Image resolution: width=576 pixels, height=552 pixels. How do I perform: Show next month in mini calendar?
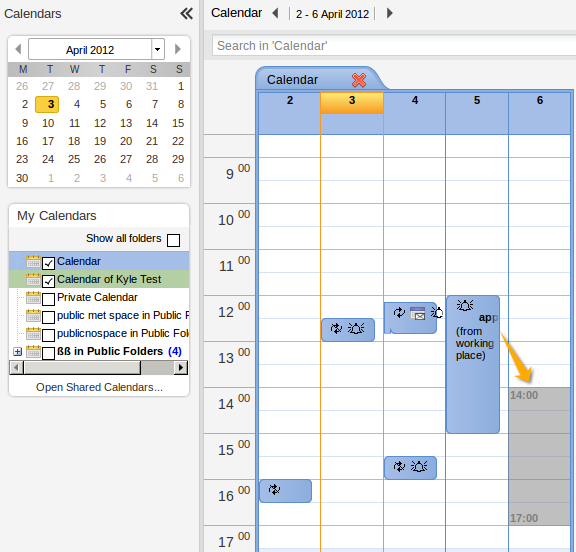178,49
